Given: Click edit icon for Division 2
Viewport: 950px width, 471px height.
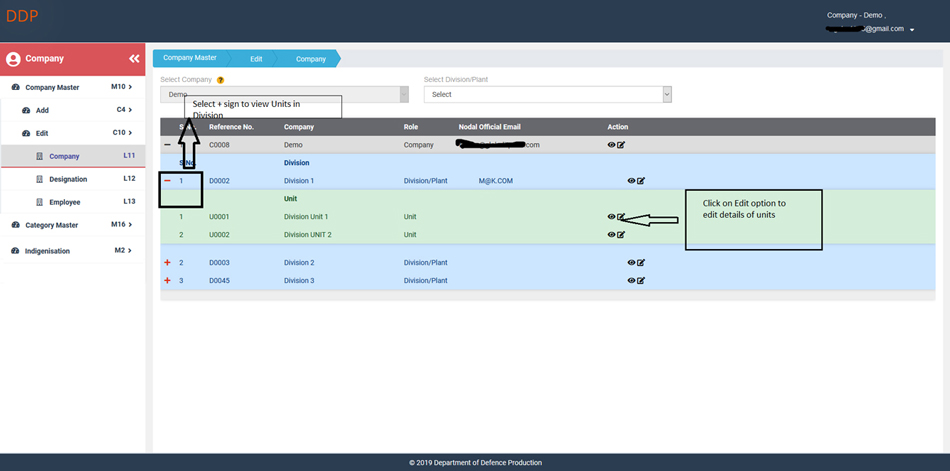Looking at the screenshot, I should tap(641, 263).
